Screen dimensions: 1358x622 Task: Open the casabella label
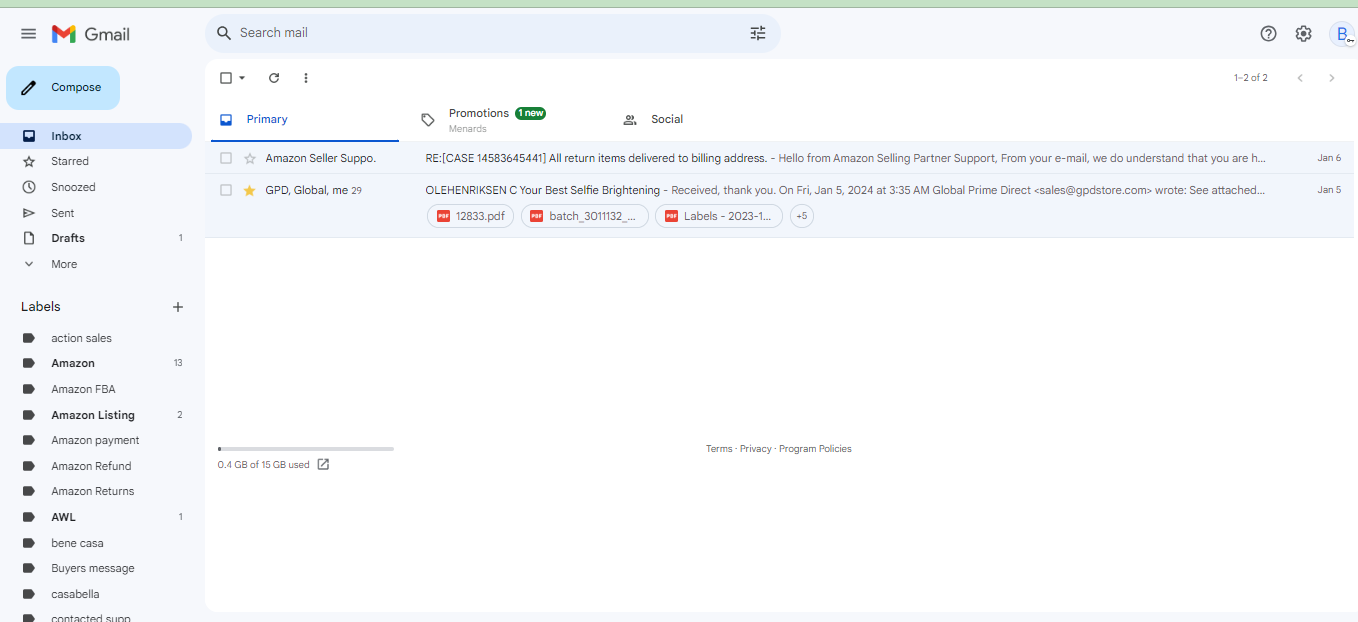[96, 594]
